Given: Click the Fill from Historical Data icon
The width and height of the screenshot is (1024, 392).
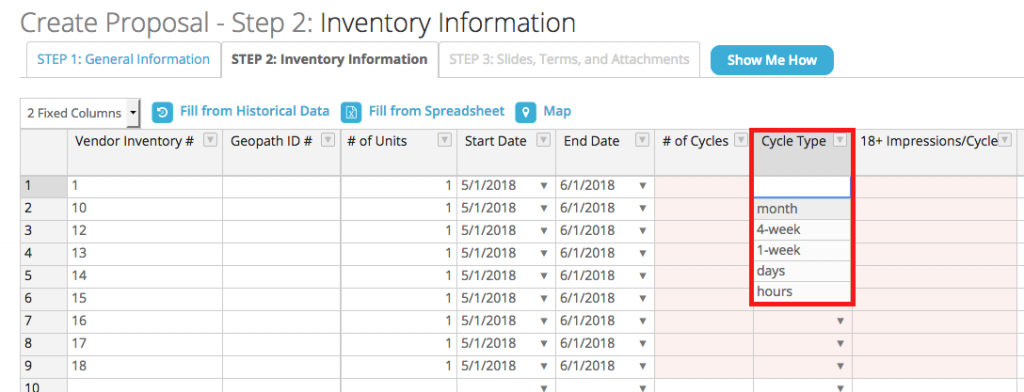Looking at the screenshot, I should 162,112.
